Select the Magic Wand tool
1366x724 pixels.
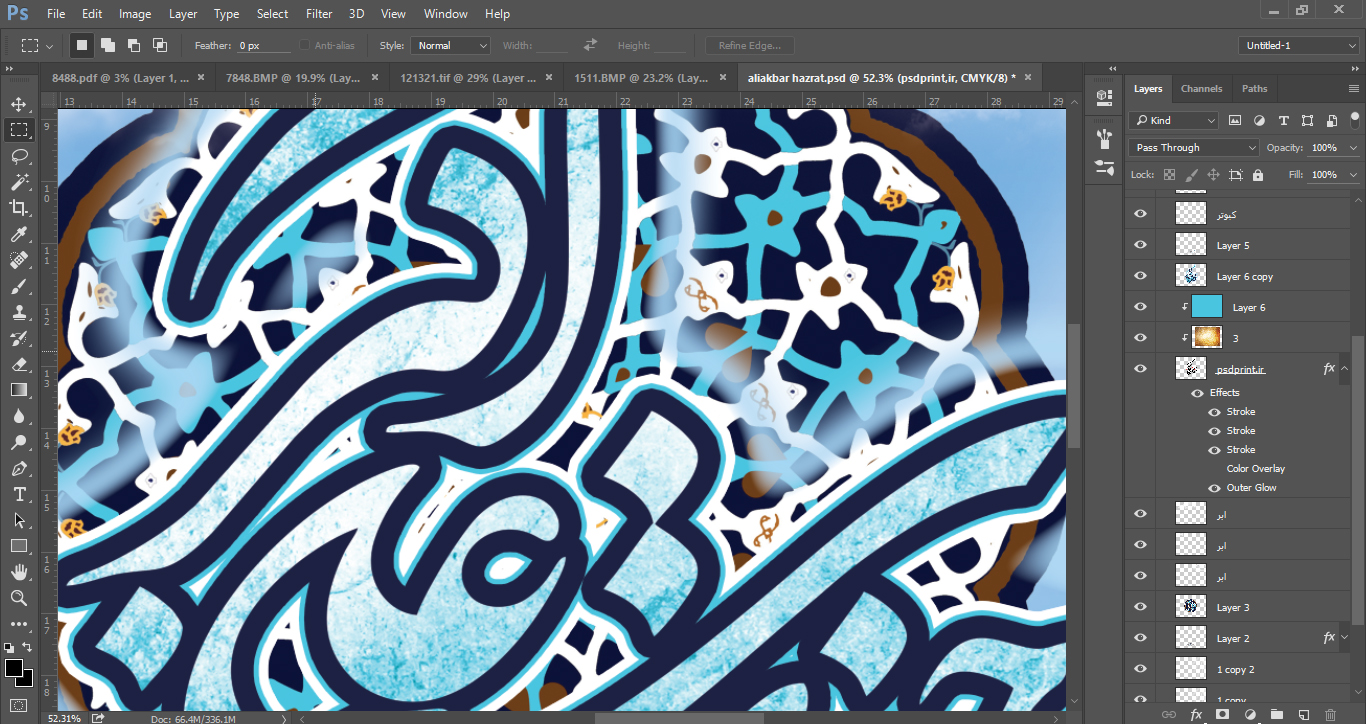pyautogui.click(x=19, y=182)
